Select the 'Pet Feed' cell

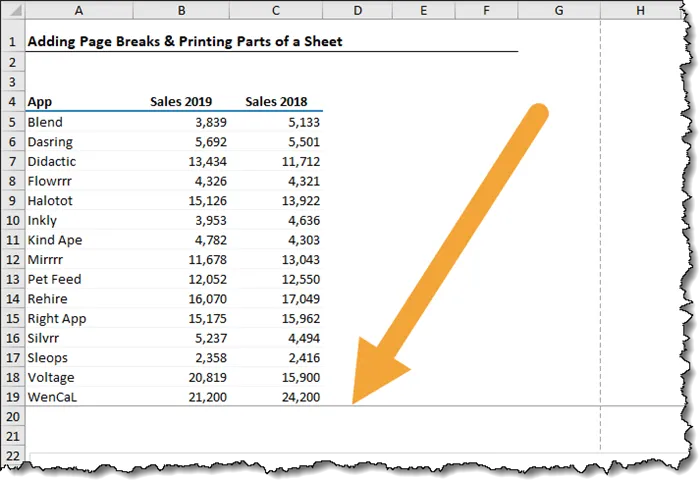[55, 279]
